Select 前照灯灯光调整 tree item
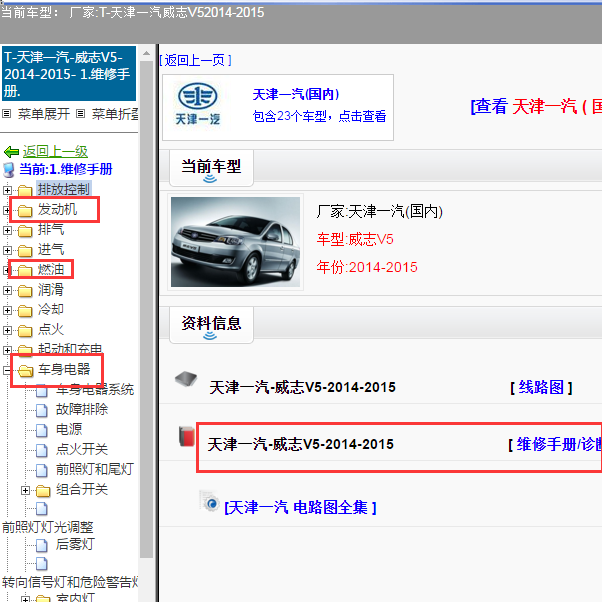Viewport: 602px width, 602px height. [48, 528]
